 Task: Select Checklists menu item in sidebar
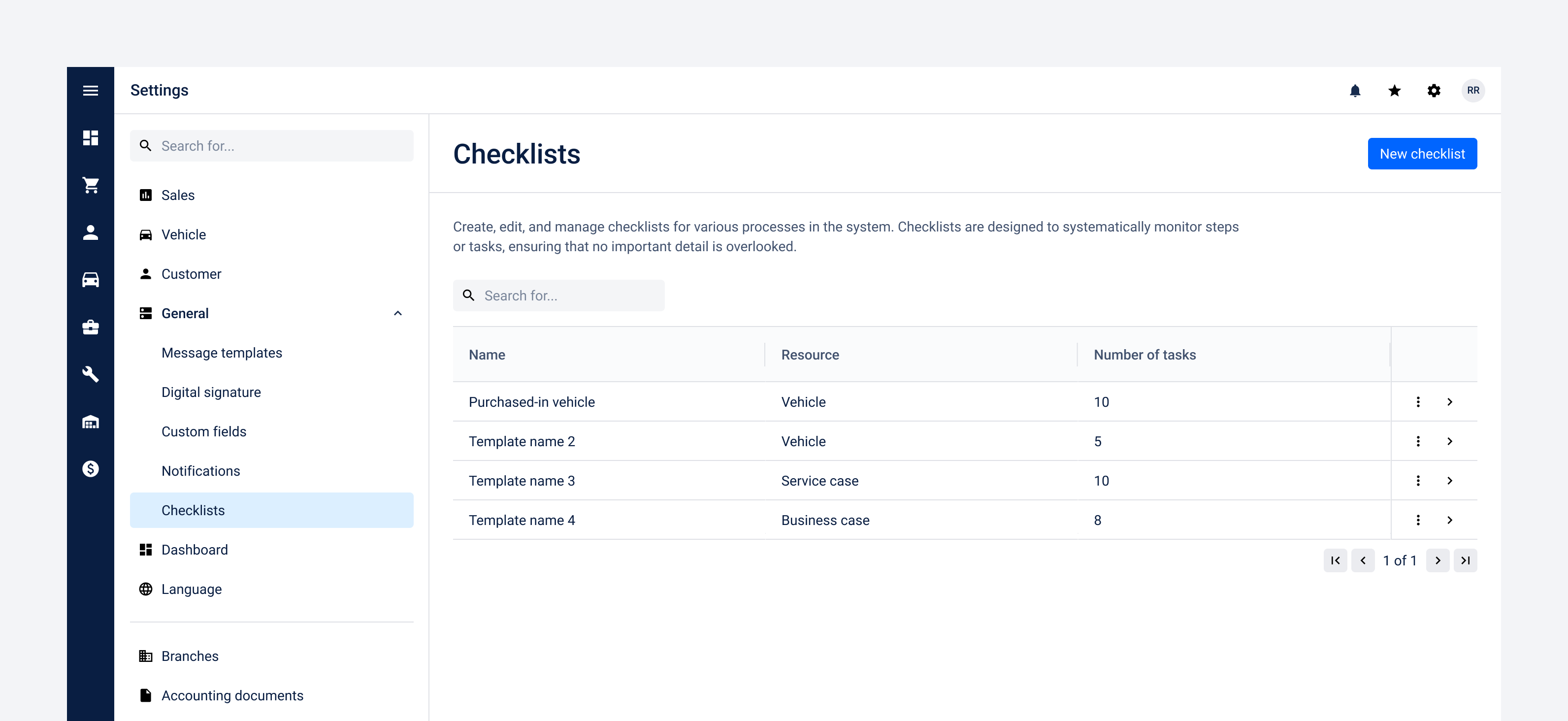[271, 510]
